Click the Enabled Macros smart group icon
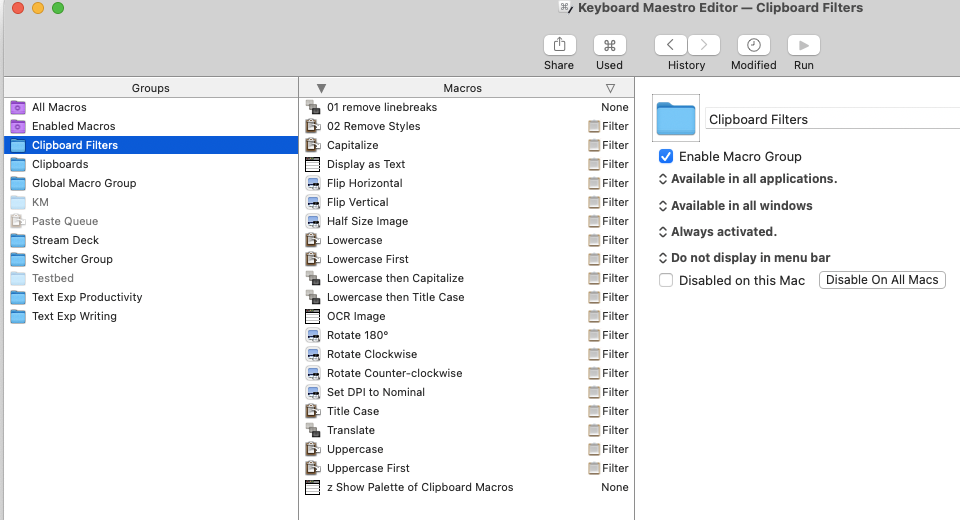Image resolution: width=960 pixels, height=520 pixels. (18, 126)
